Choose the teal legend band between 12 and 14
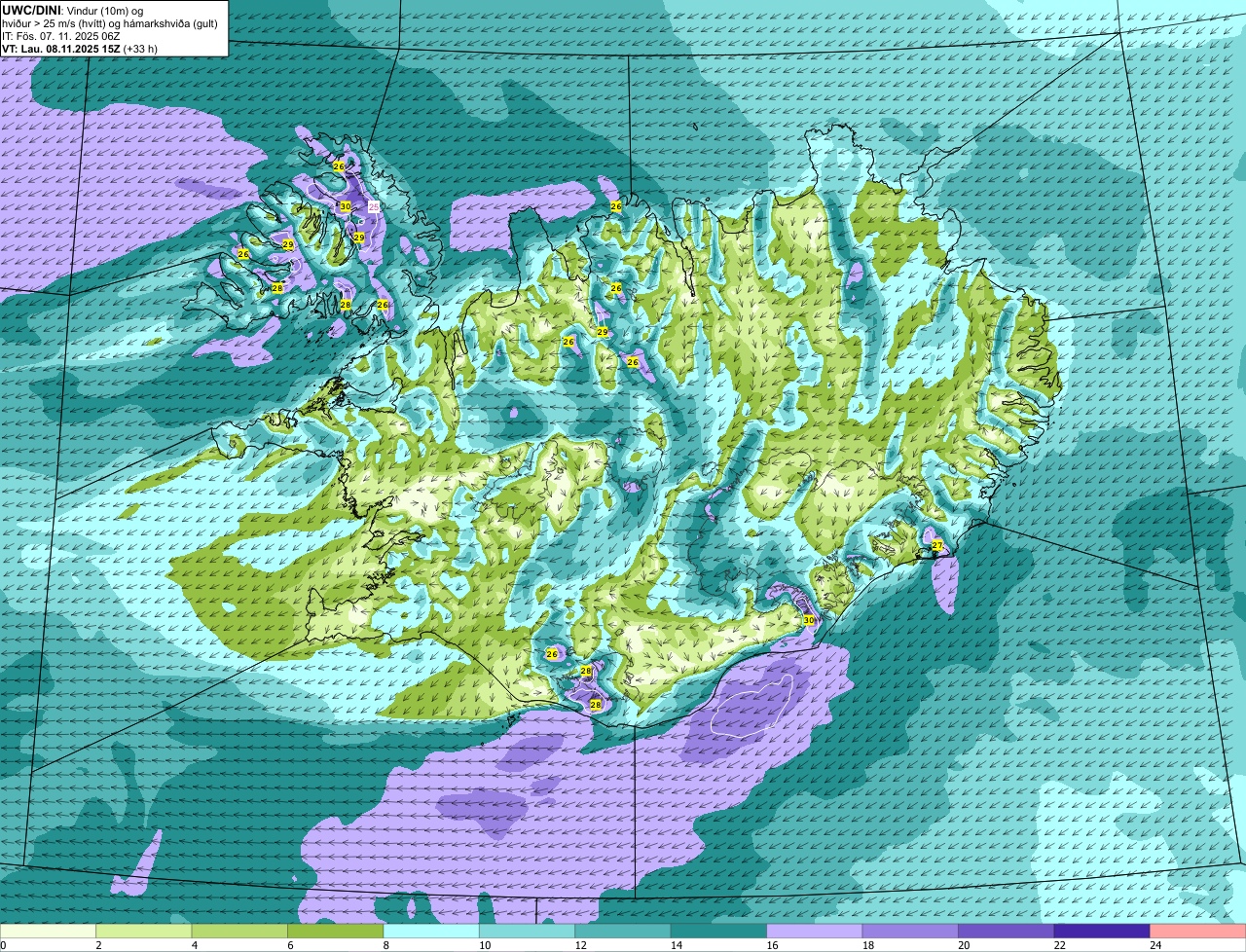The image size is (1246, 952). tap(623, 932)
